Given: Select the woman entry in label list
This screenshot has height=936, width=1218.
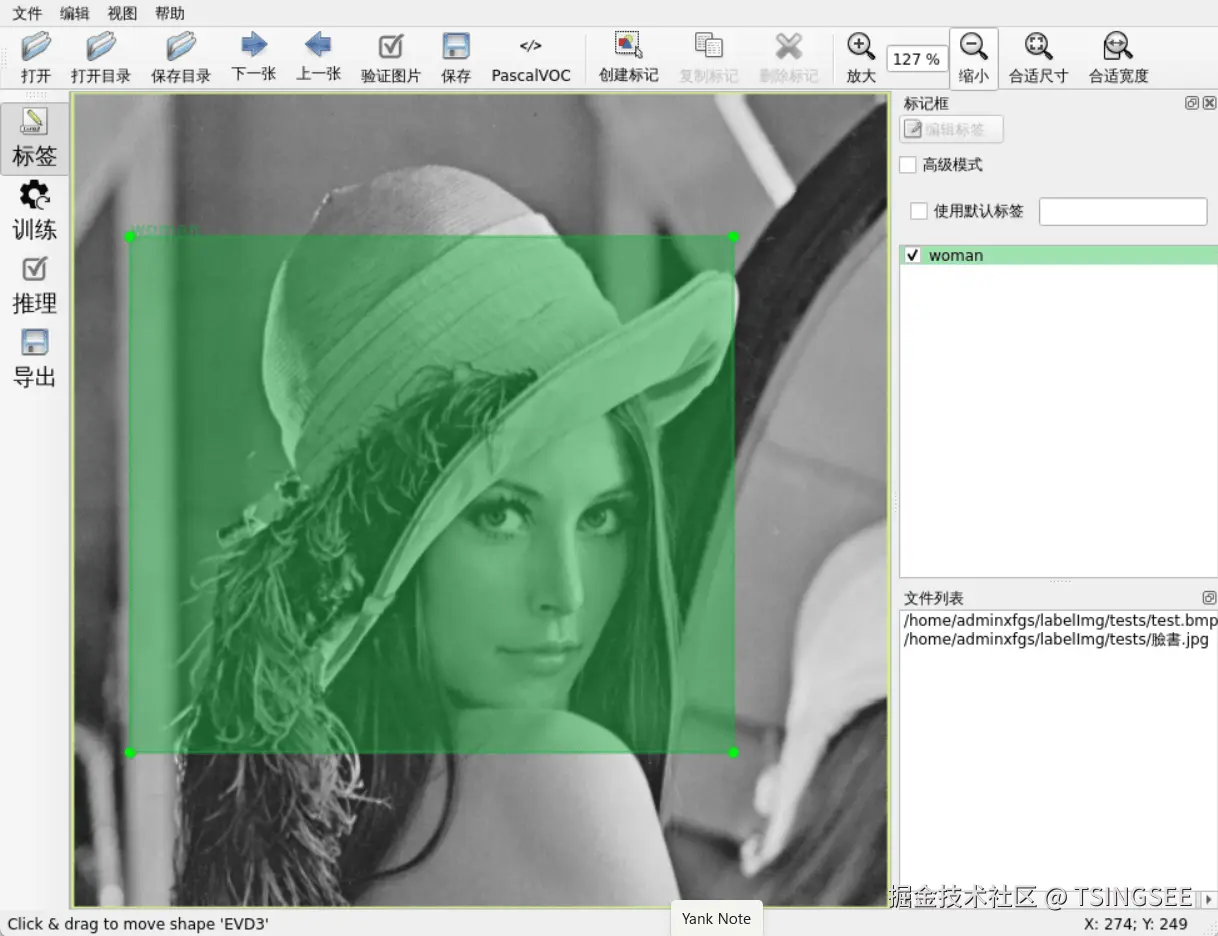Looking at the screenshot, I should click(1058, 255).
